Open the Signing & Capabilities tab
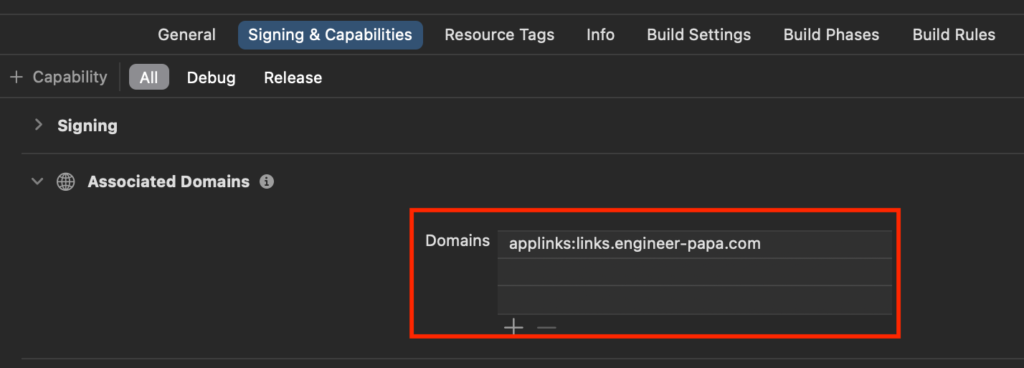Image resolution: width=1024 pixels, height=368 pixels. pyautogui.click(x=330, y=35)
